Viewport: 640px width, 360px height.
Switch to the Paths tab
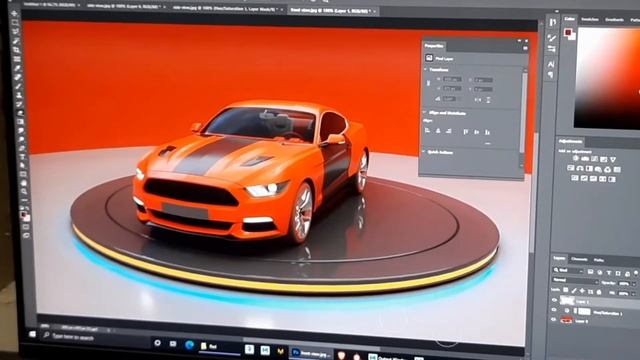pos(599,260)
